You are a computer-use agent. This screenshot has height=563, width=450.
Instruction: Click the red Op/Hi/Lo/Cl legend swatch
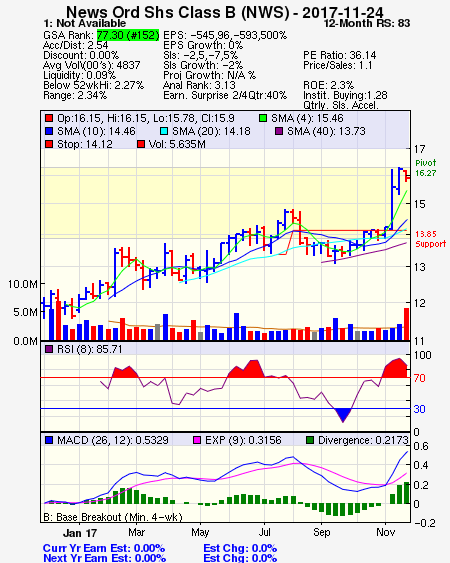coord(49,118)
